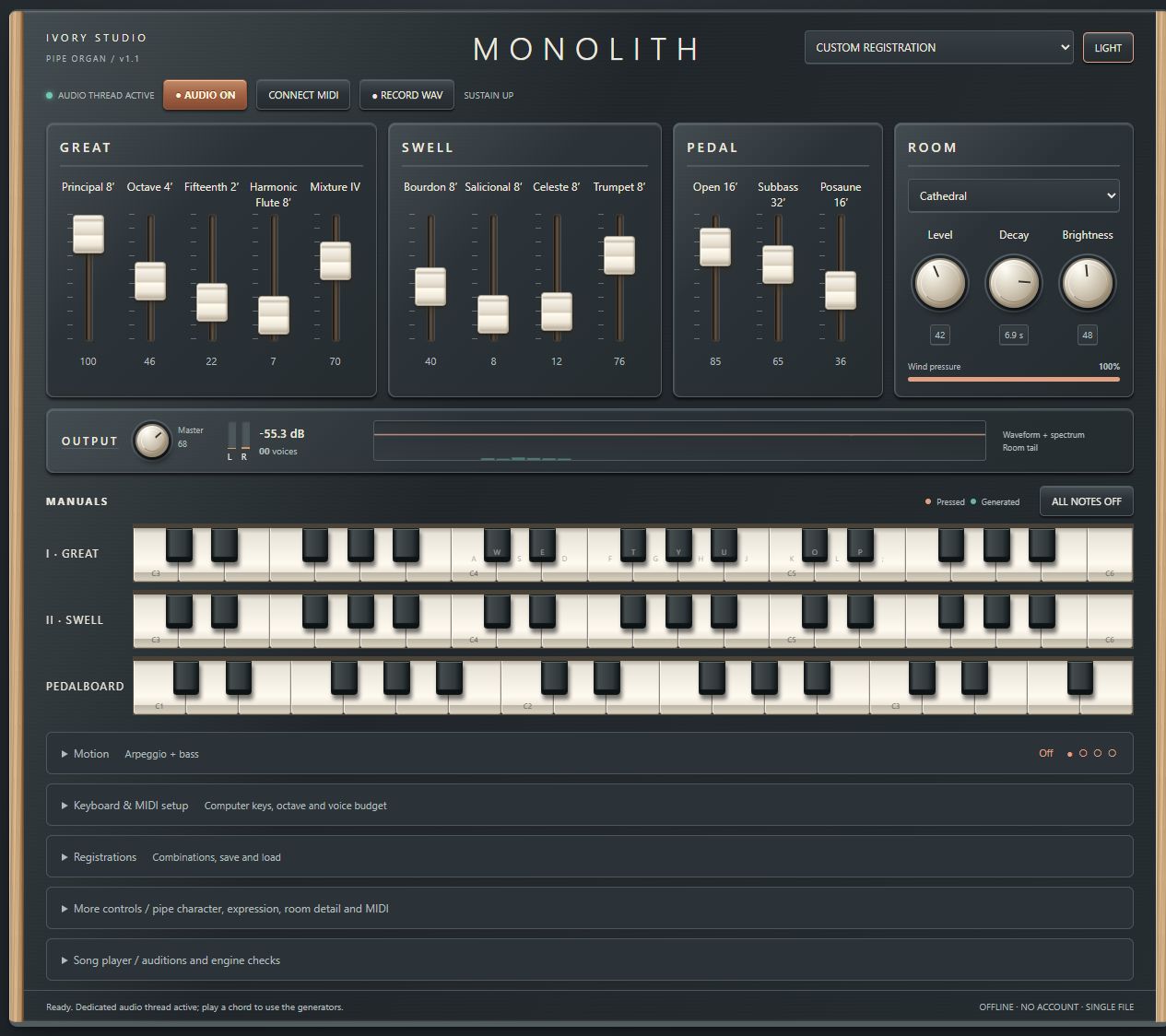Click the room Brightness knob

(x=1088, y=283)
